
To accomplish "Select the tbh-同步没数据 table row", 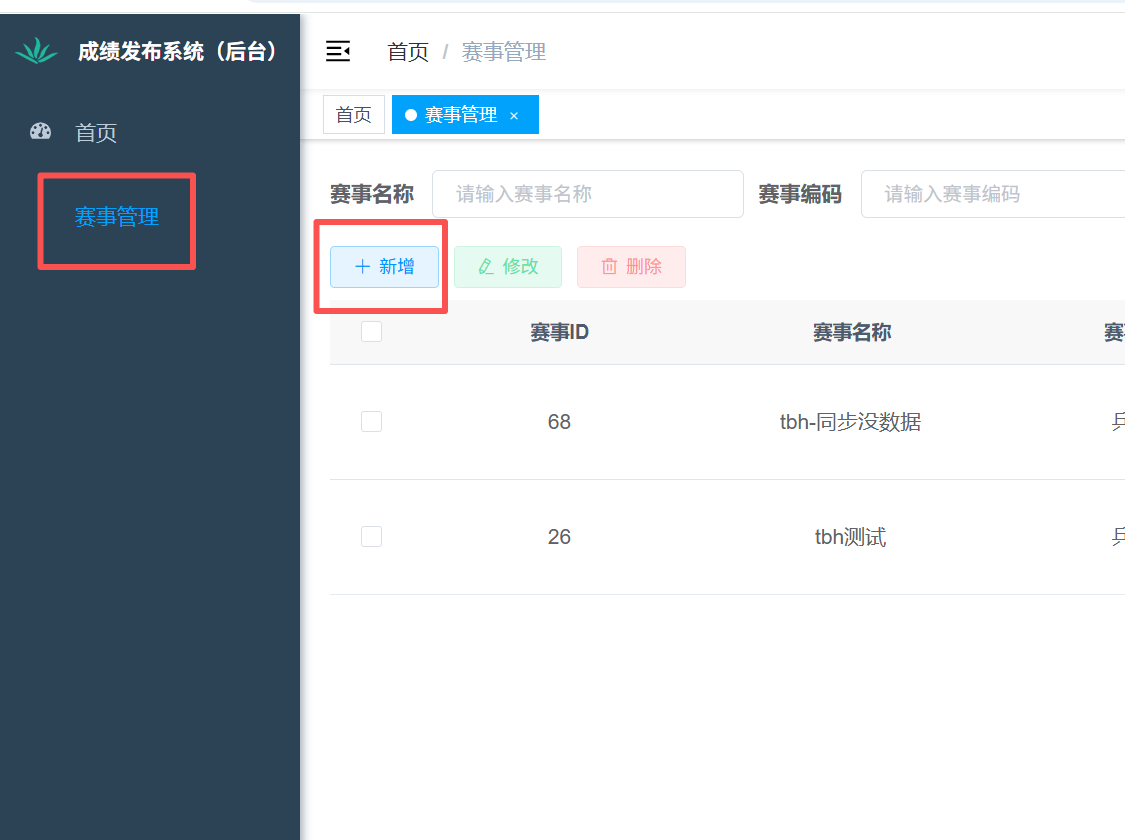I will [850, 422].
